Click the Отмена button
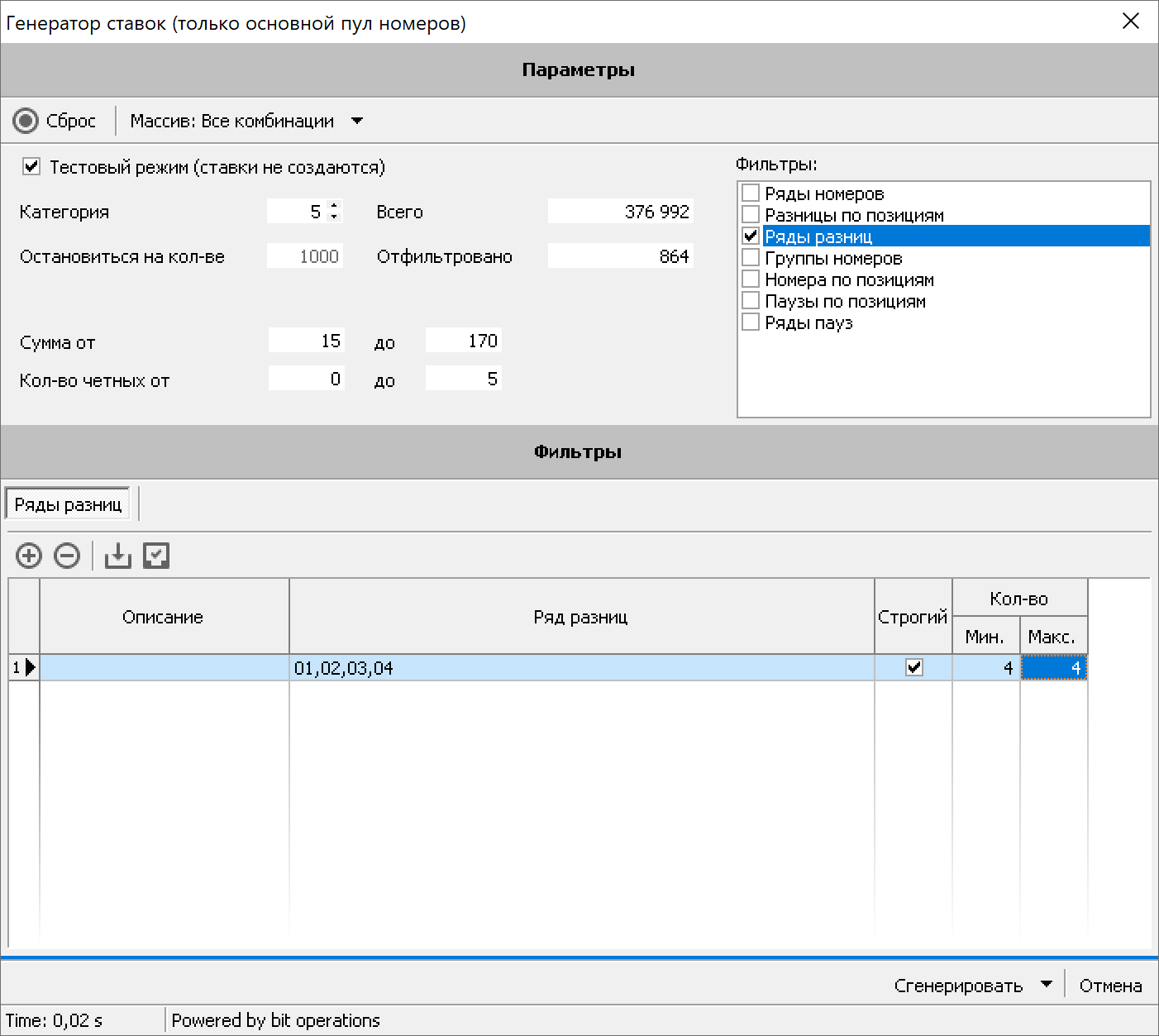1159x1036 pixels. [x=1110, y=986]
